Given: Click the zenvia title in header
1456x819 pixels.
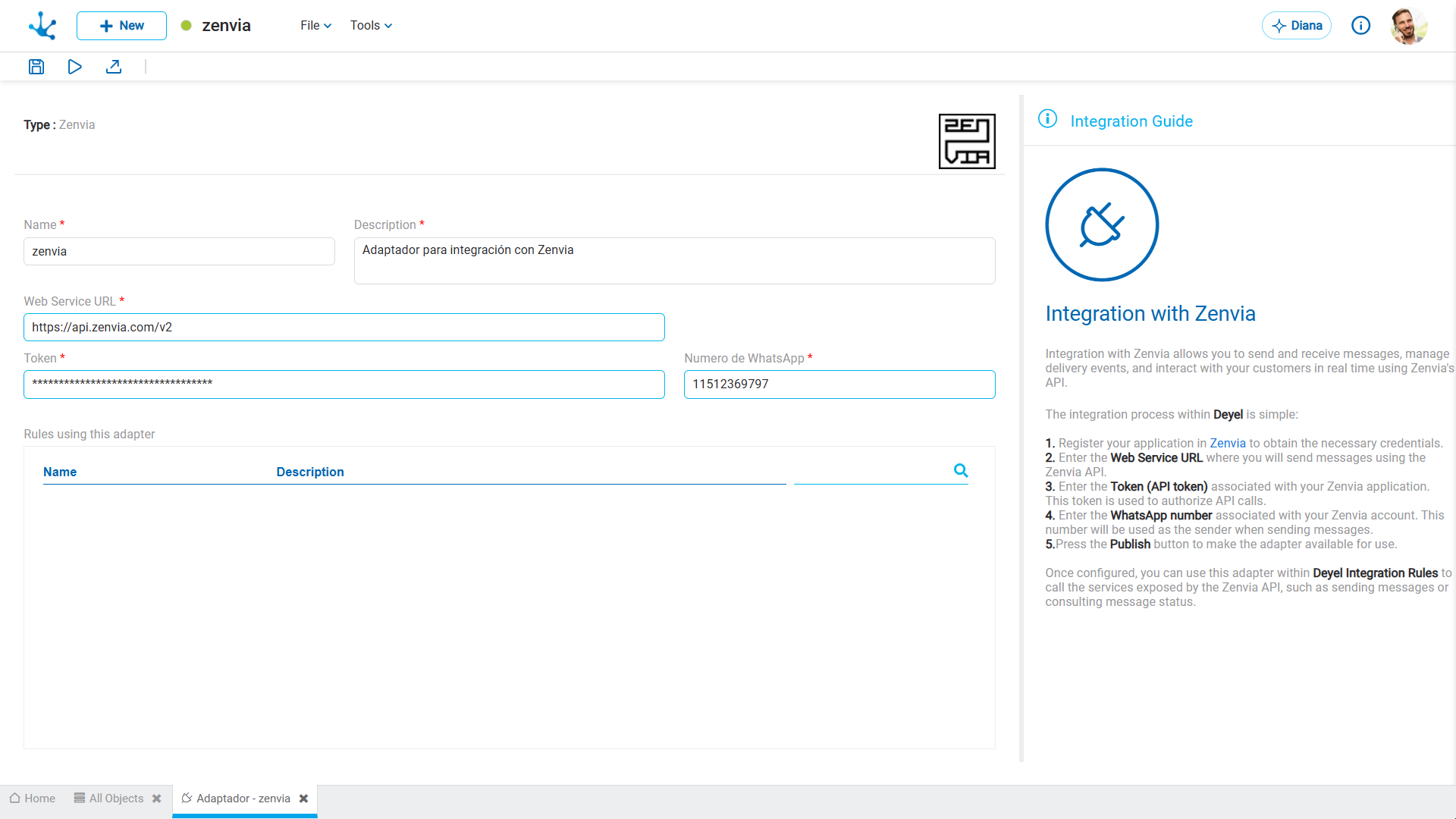Looking at the screenshot, I should coord(226,26).
